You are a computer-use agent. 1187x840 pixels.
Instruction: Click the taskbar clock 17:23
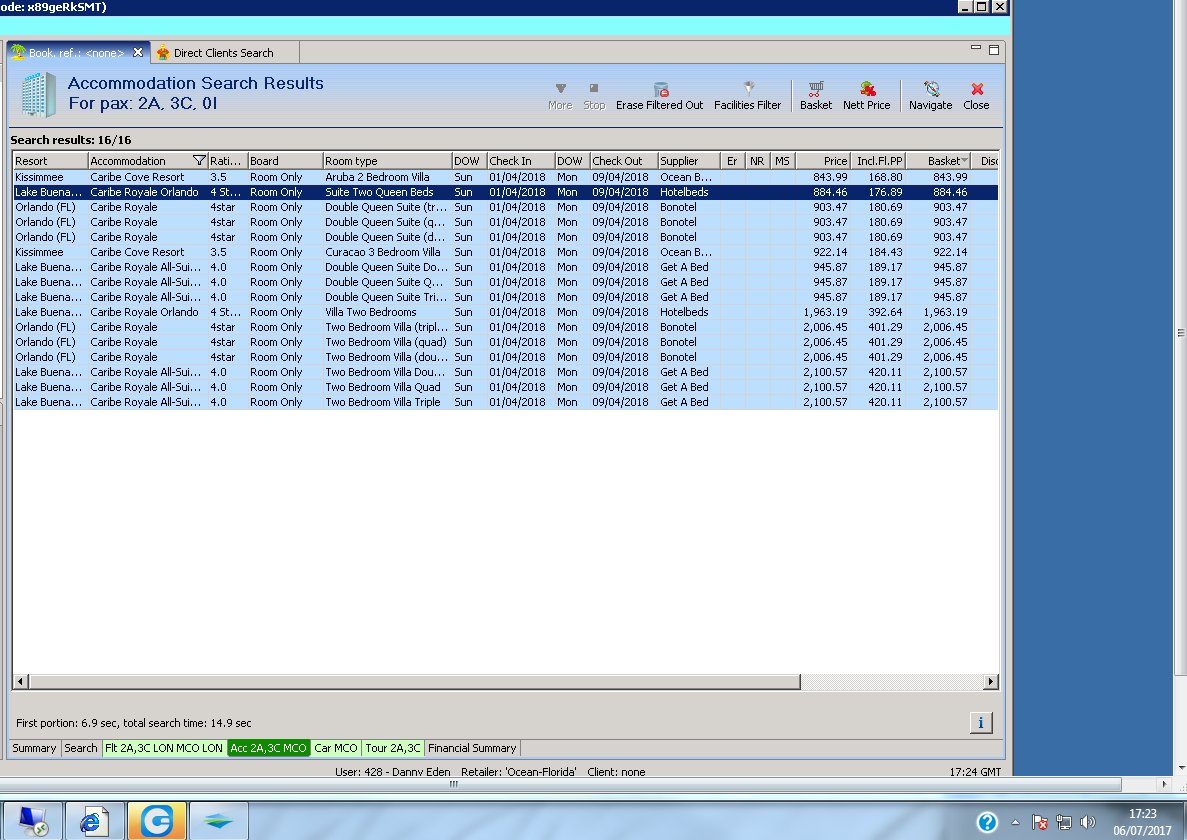click(1142, 814)
